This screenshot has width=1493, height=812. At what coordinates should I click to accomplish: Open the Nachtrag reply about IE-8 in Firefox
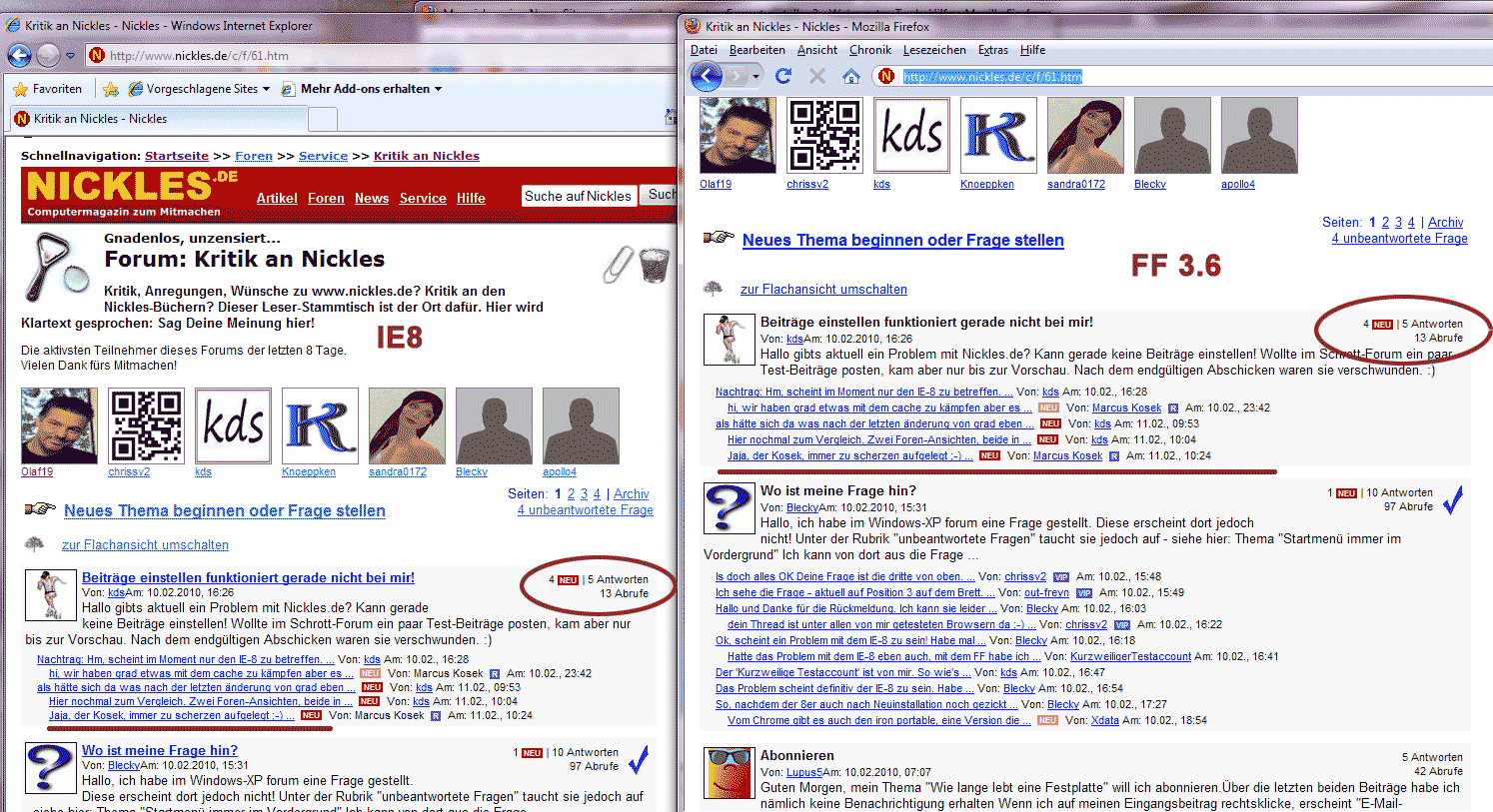pyautogui.click(x=864, y=392)
